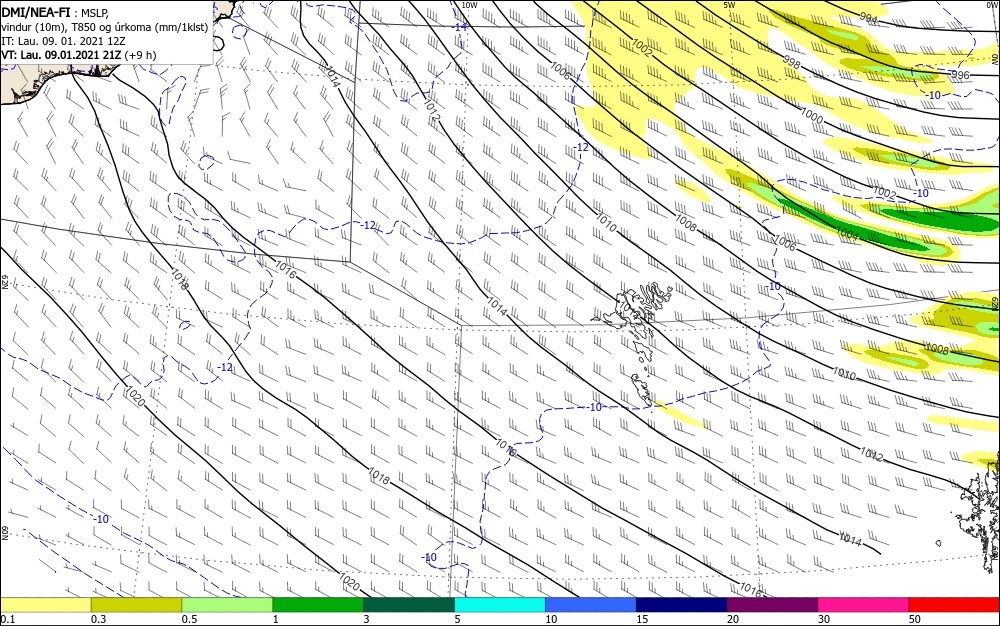Click the "5W" longitude label
The width and height of the screenshot is (1000, 626).
[729, 5]
